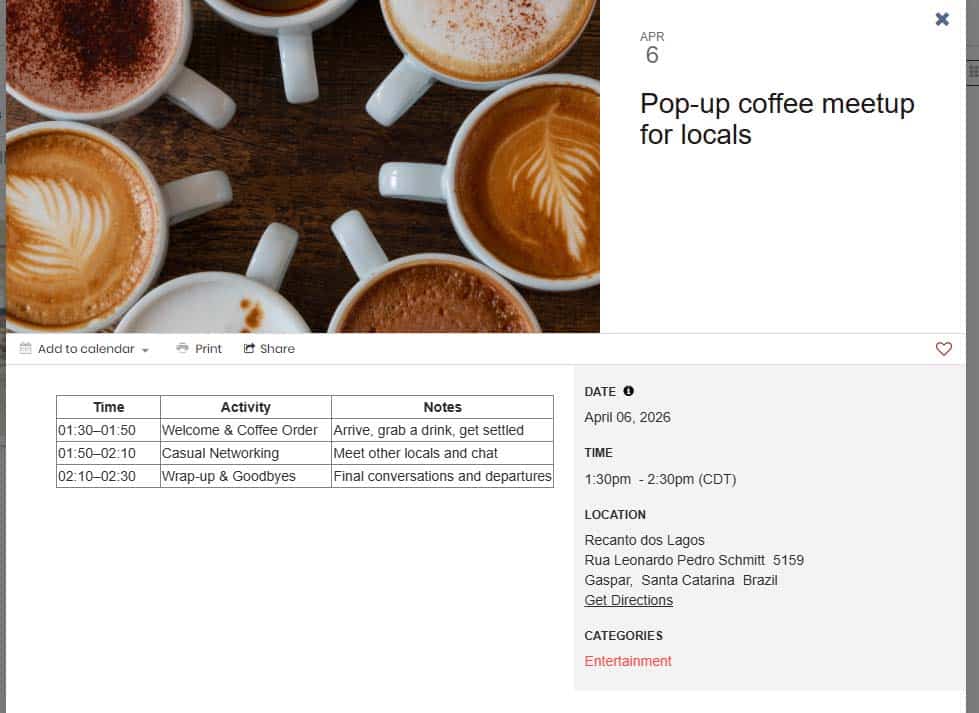Click the share arrow icon
The width and height of the screenshot is (979, 713).
point(249,349)
